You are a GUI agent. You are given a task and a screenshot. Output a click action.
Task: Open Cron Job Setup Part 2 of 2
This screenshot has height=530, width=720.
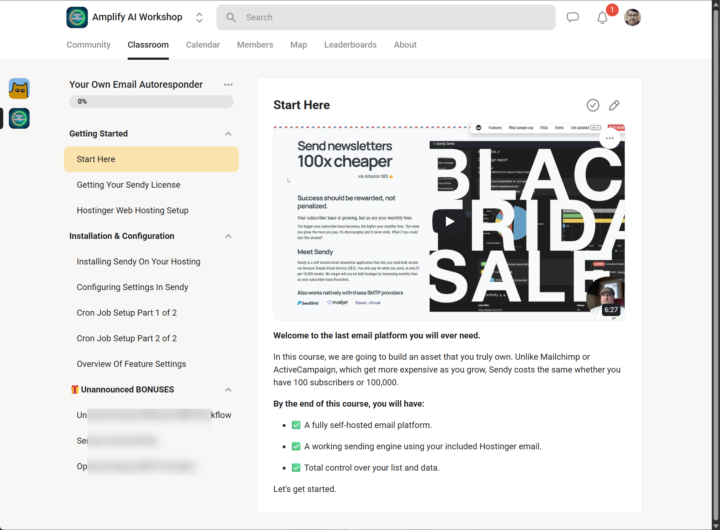126,338
